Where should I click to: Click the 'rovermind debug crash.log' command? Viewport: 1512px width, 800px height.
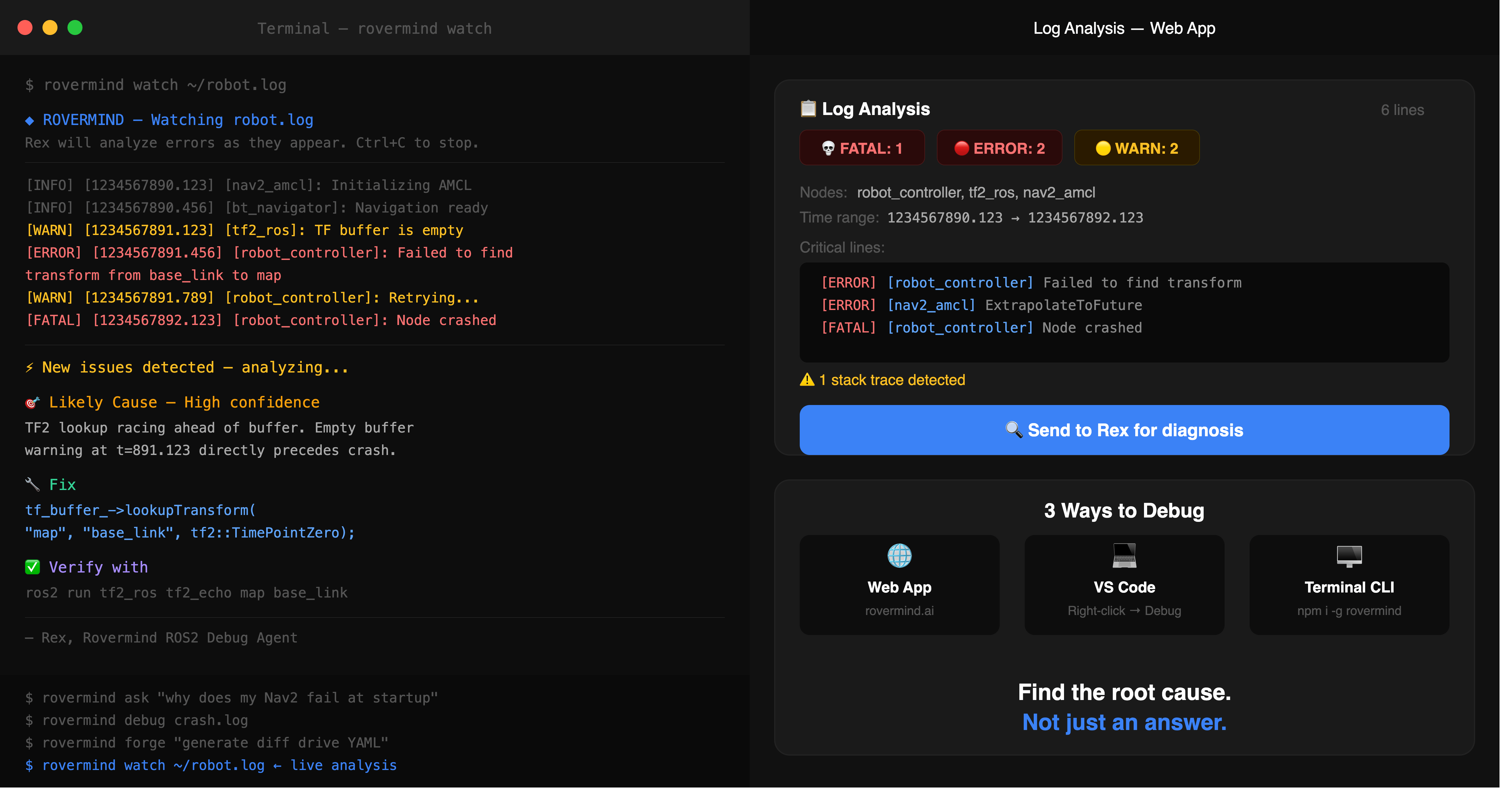[x=136, y=720]
